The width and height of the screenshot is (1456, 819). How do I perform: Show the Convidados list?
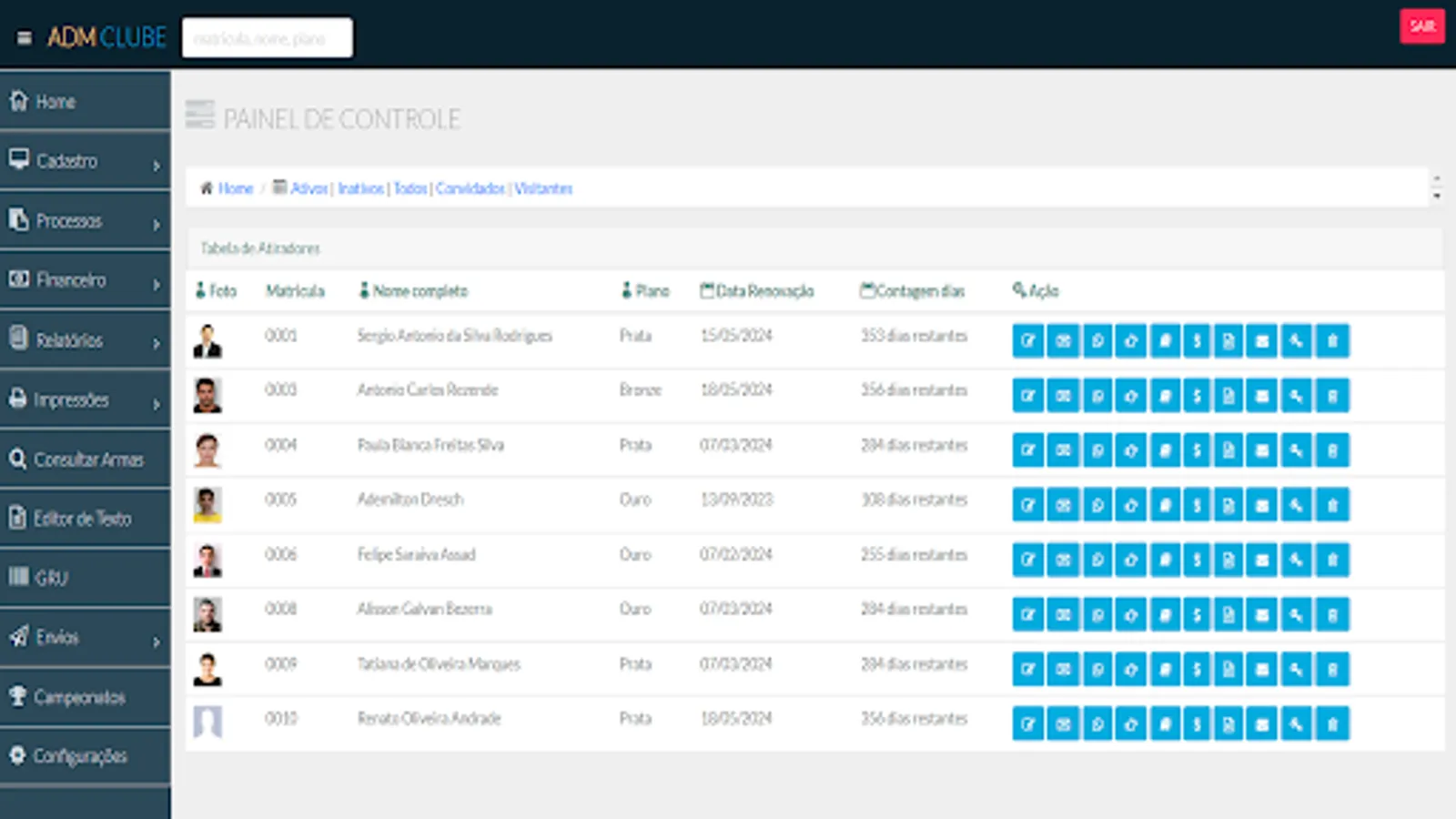pyautogui.click(x=470, y=188)
